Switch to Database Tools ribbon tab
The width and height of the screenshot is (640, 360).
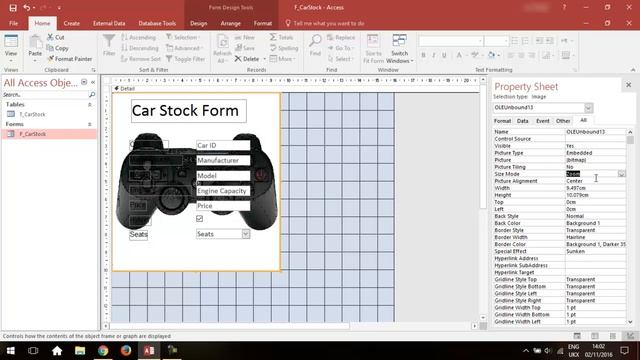click(157, 23)
